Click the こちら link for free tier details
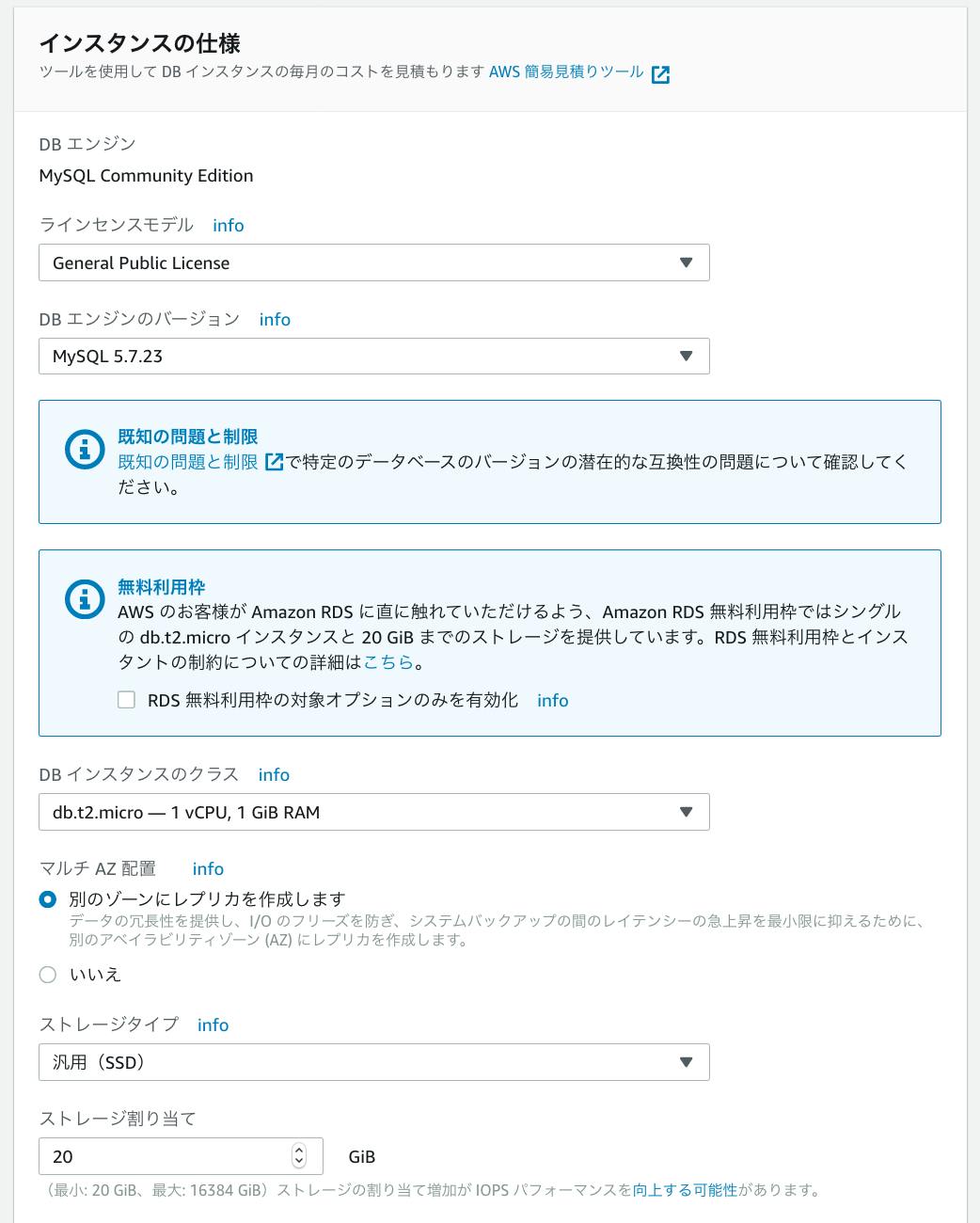The width and height of the screenshot is (980, 1223). click(x=388, y=662)
